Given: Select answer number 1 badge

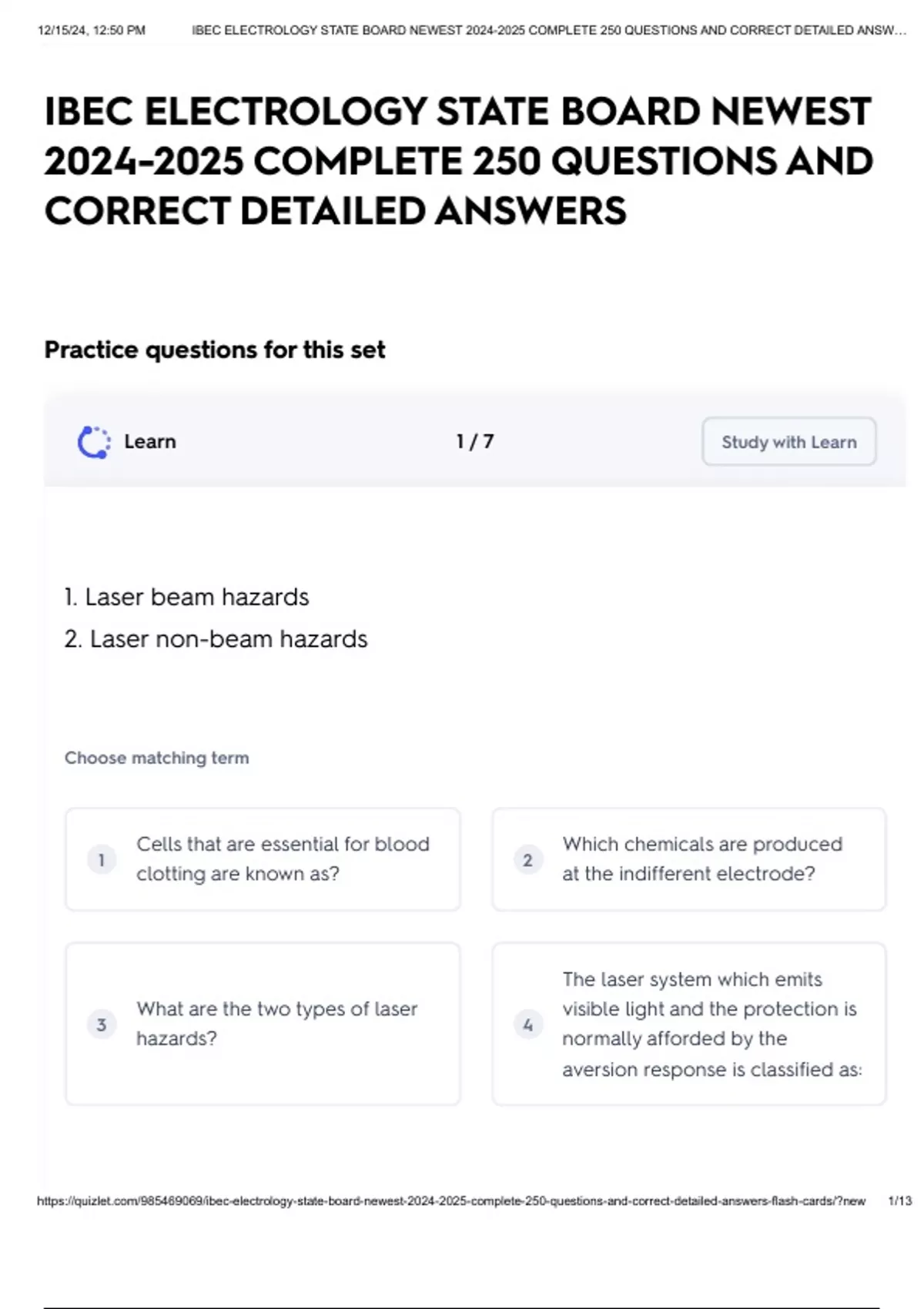Looking at the screenshot, I should [x=102, y=859].
